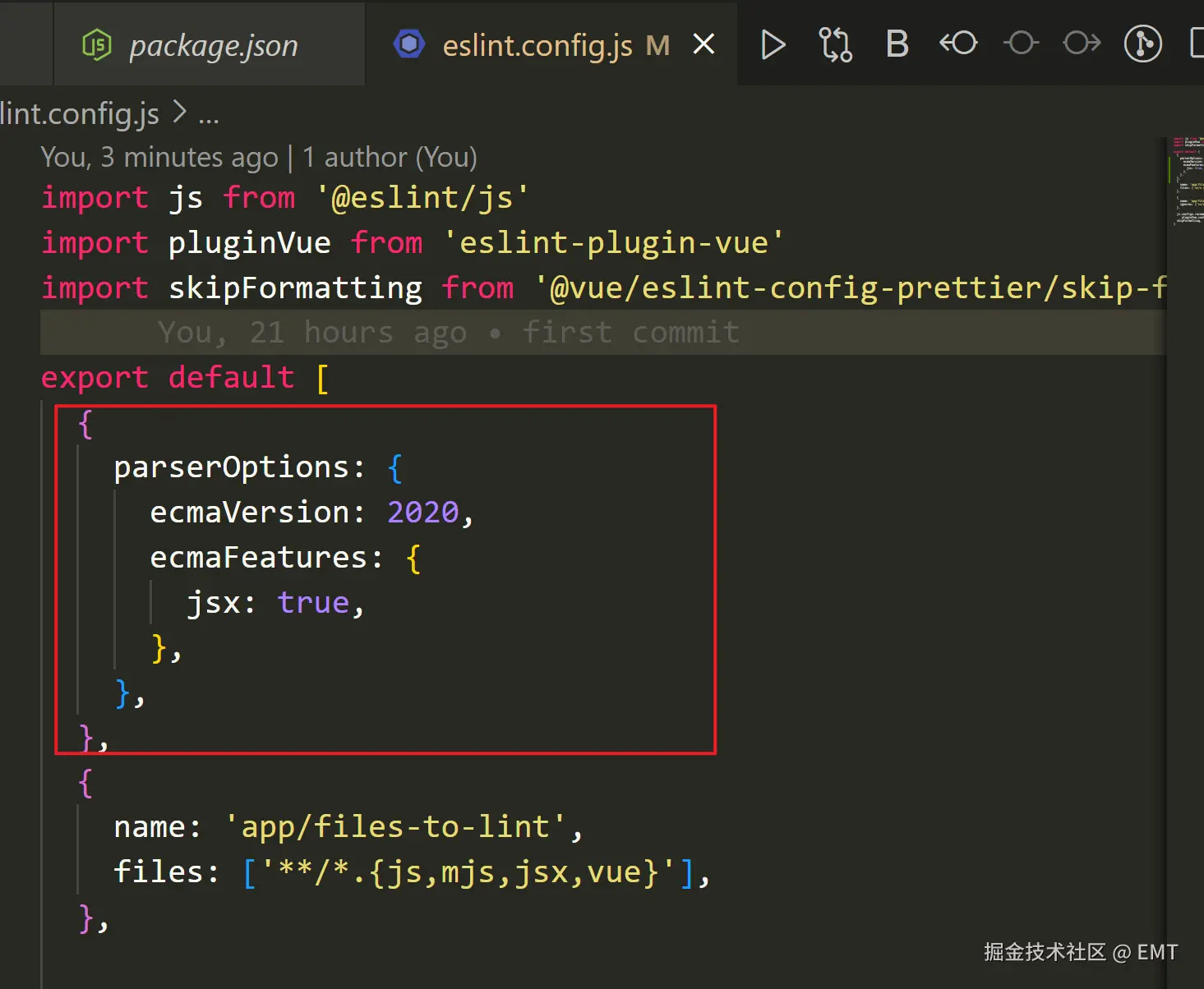Open the 'You, 3 minutes ago' codelens
Viewport: 1204px width, 989px height.
coord(159,157)
